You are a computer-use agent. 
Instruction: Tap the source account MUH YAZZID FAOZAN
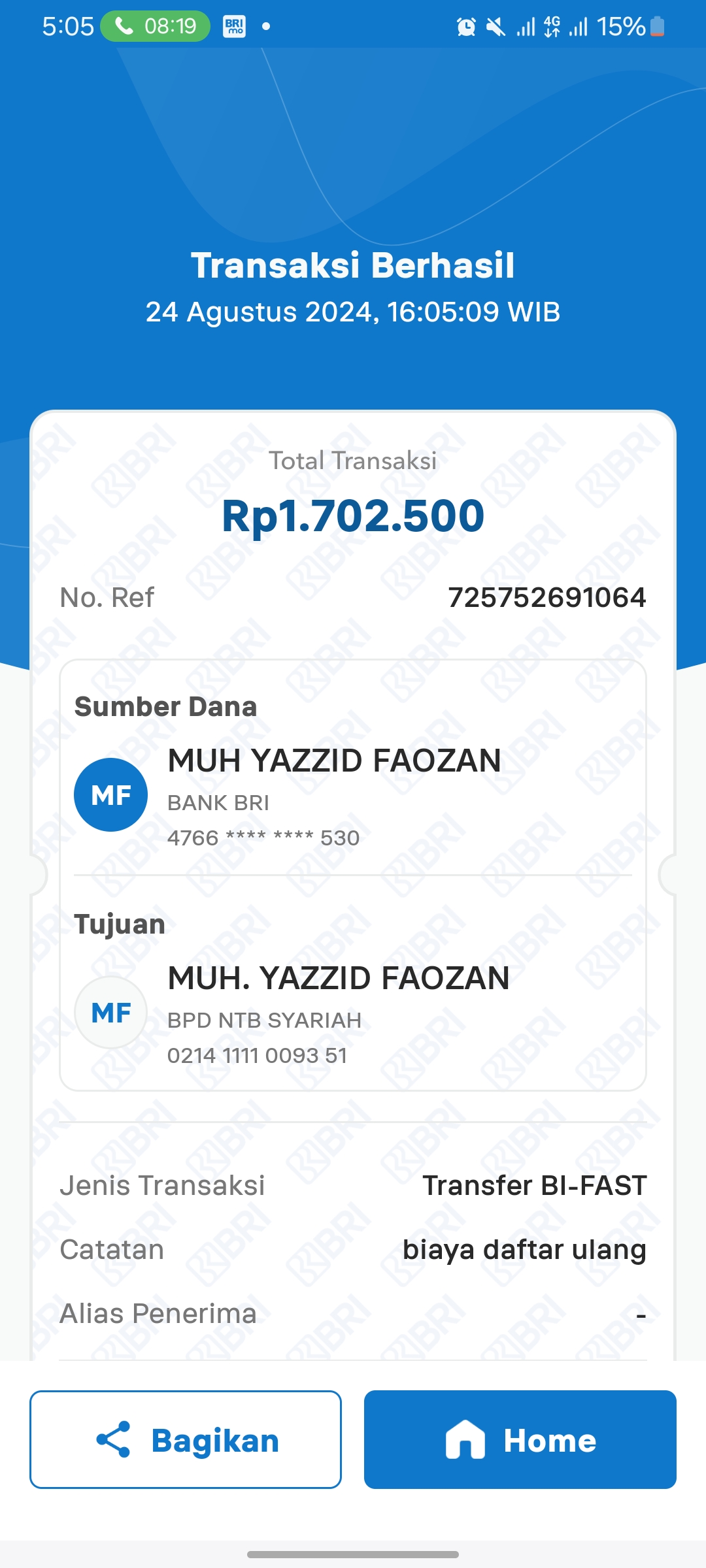pyautogui.click(x=334, y=760)
